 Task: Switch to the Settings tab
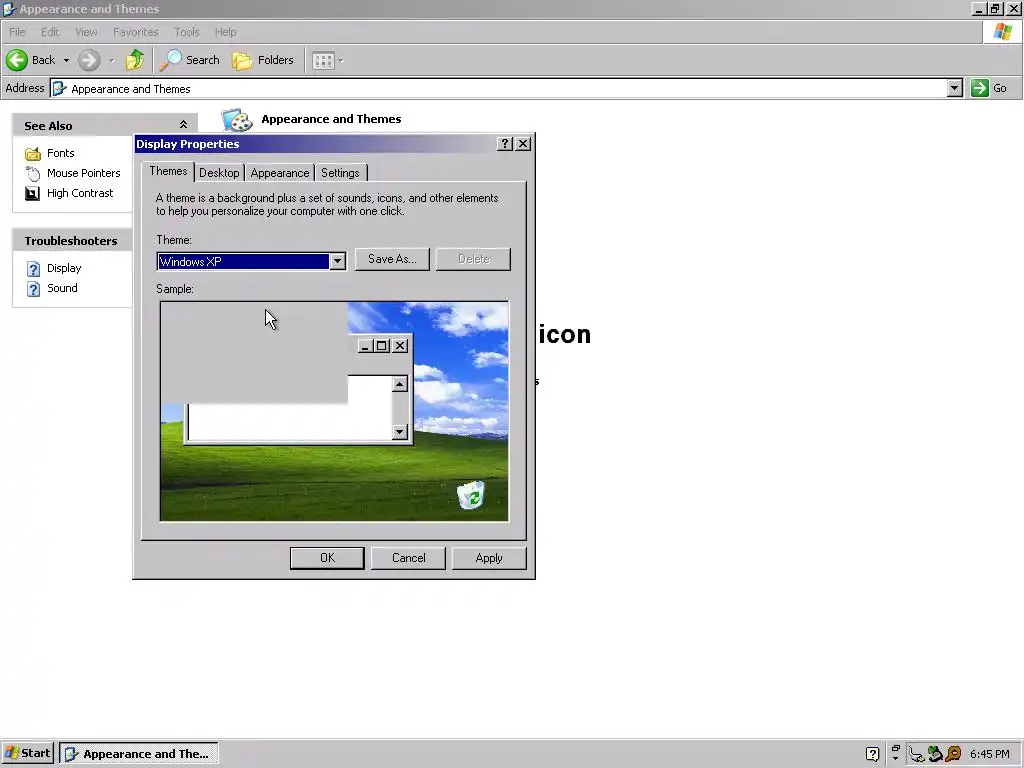[340, 173]
